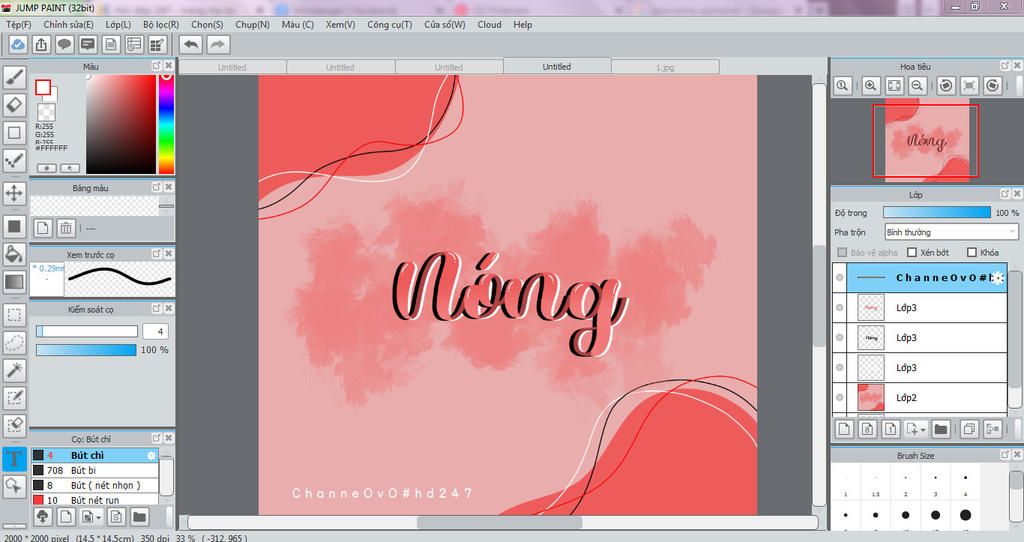Select the Selection Eraser tool
The height and width of the screenshot is (542, 1024).
coord(14,424)
